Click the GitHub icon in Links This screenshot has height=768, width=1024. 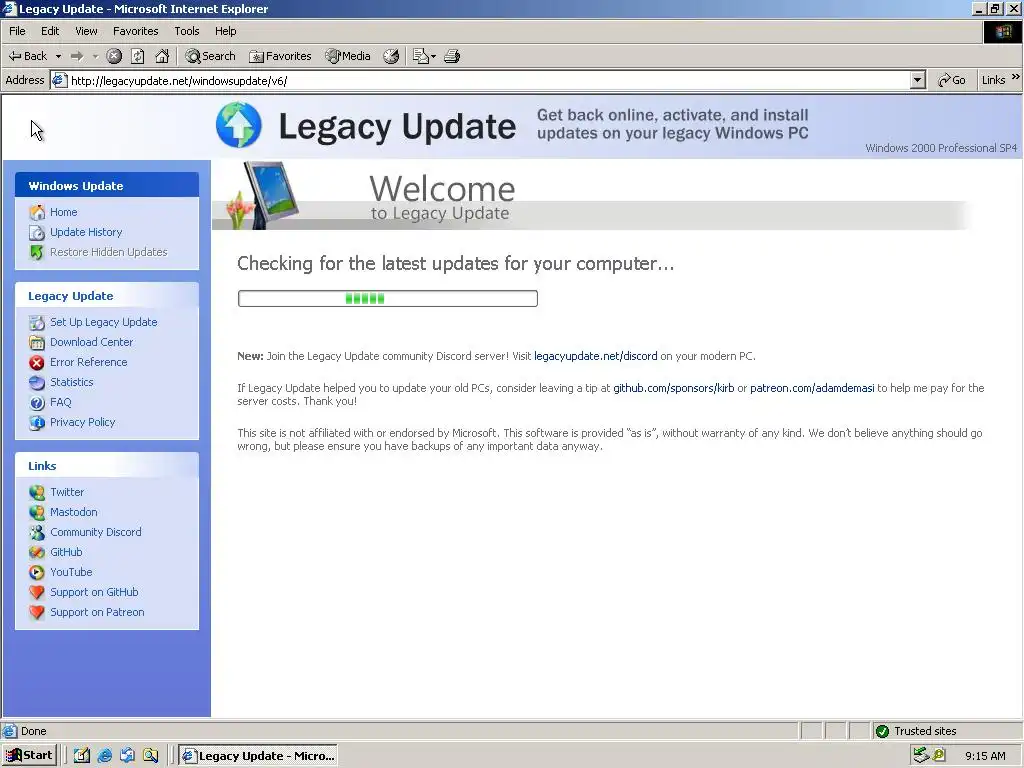point(37,552)
